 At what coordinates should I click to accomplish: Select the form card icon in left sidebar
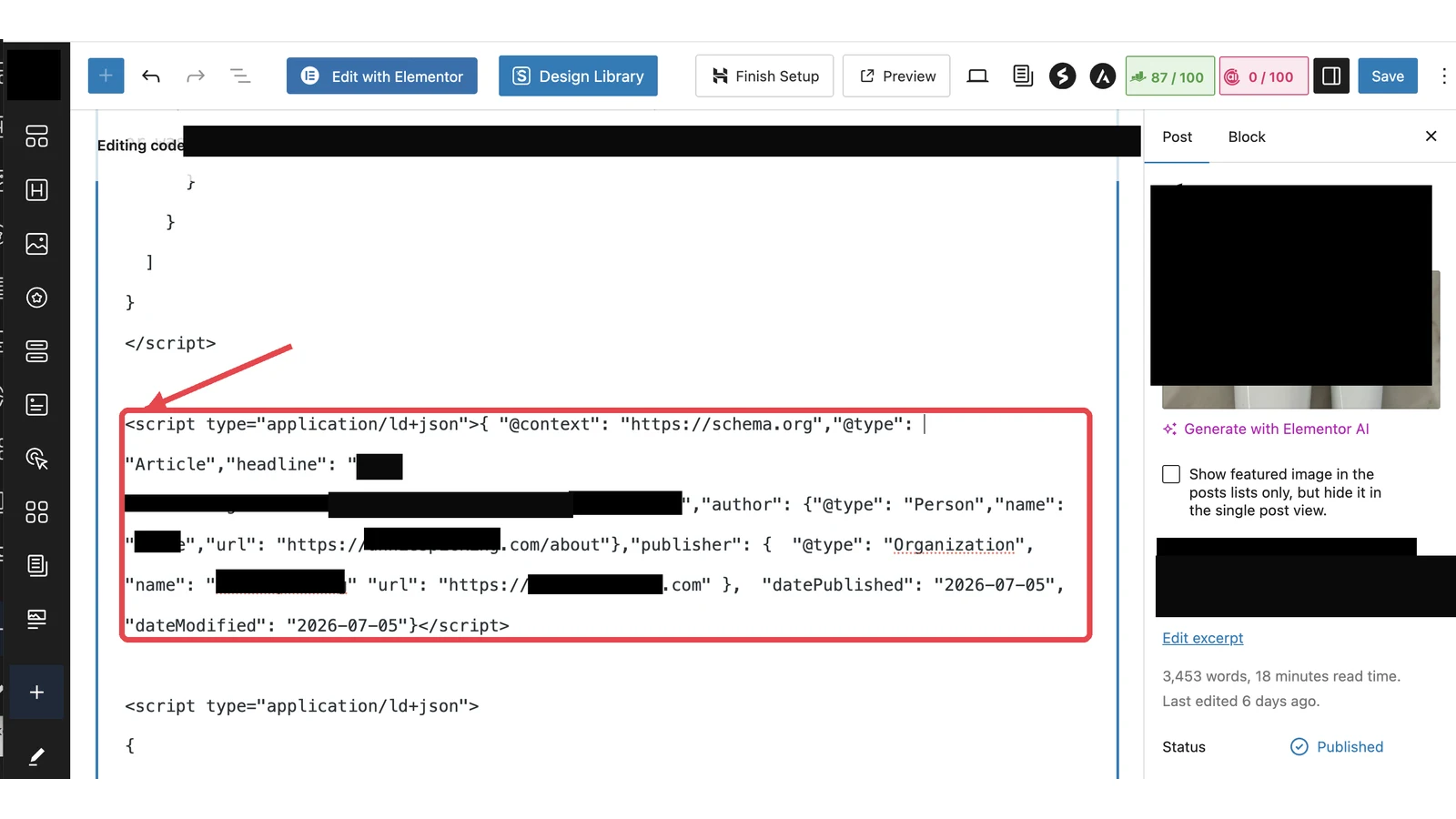click(x=36, y=405)
